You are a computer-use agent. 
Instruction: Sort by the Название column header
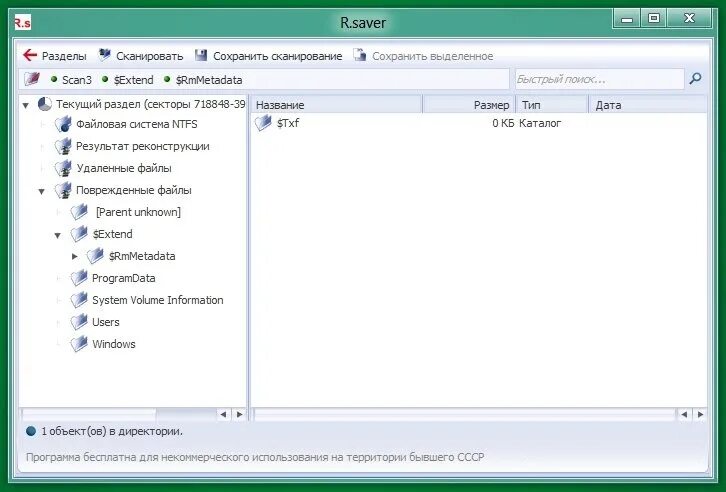337,105
